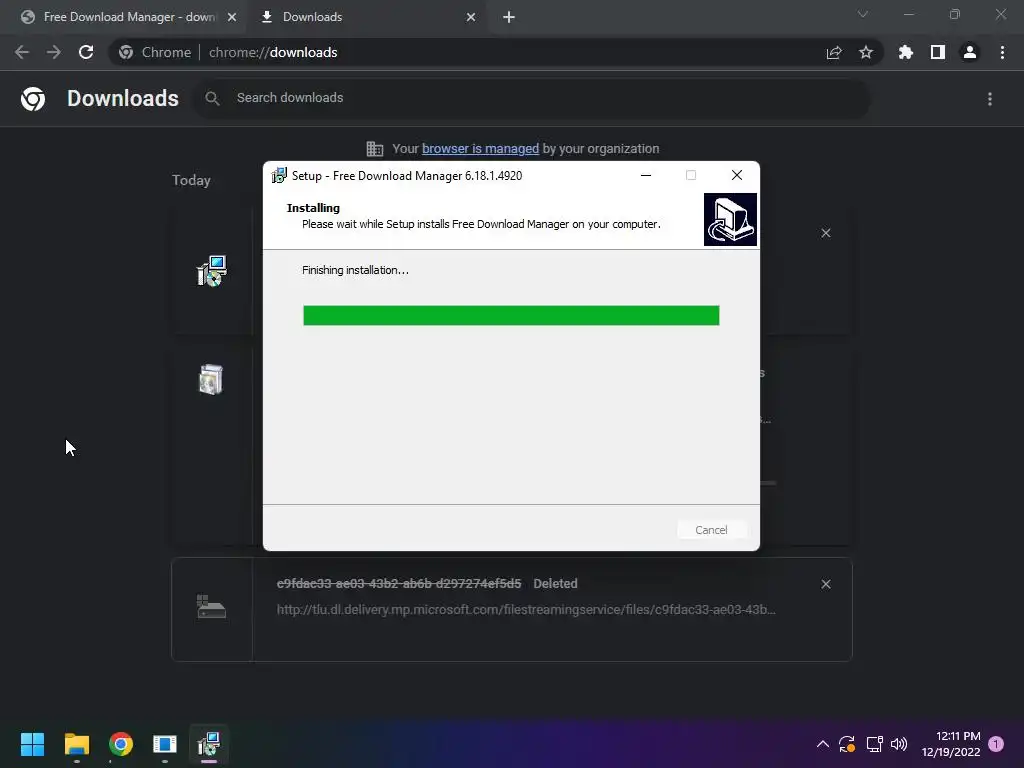Open Chrome's three-dot main menu

(1002, 52)
